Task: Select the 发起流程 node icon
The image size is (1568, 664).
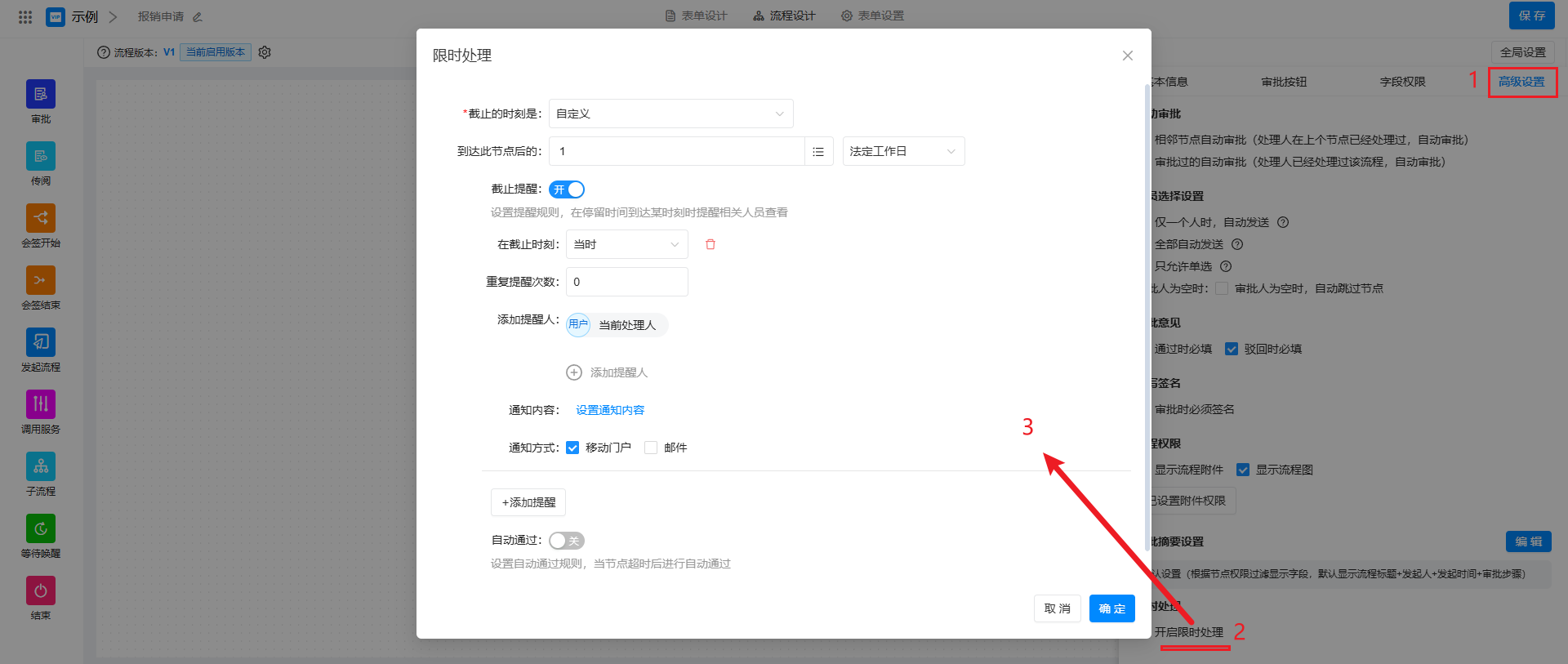Action: [x=40, y=343]
